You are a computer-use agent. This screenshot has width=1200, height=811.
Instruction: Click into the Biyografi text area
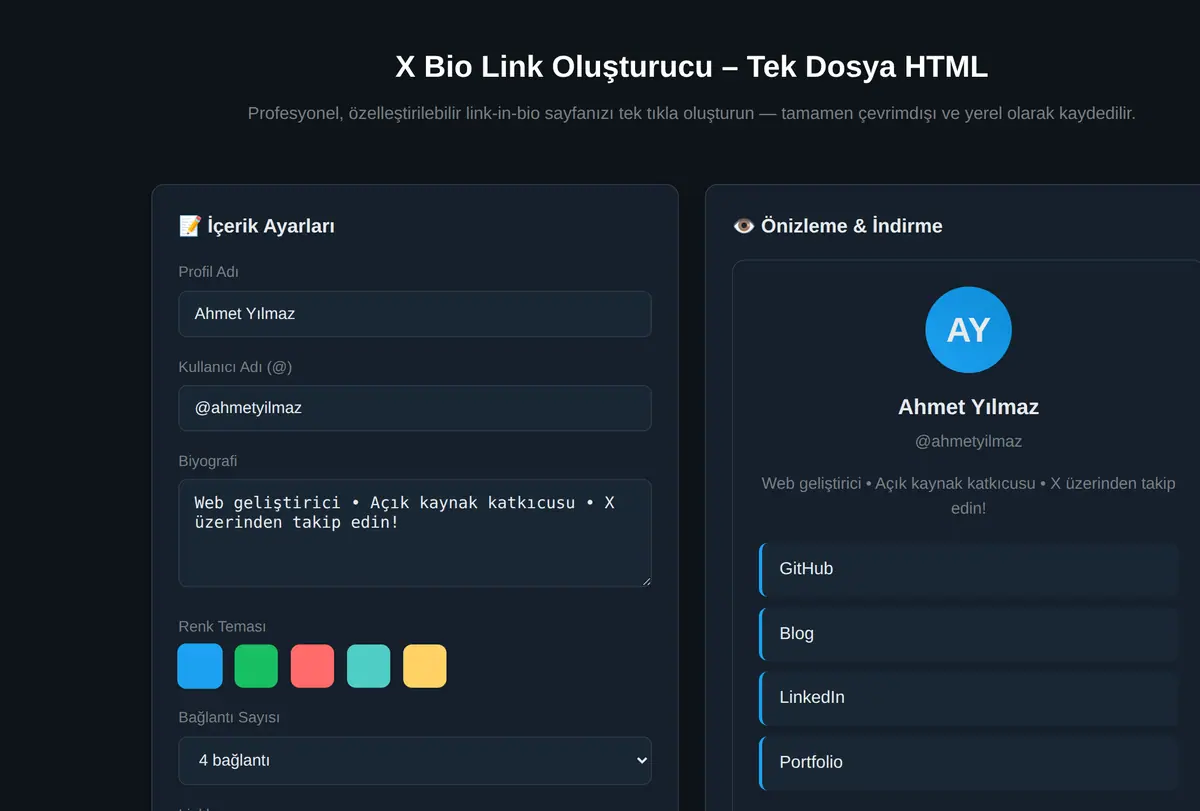pyautogui.click(x=415, y=533)
